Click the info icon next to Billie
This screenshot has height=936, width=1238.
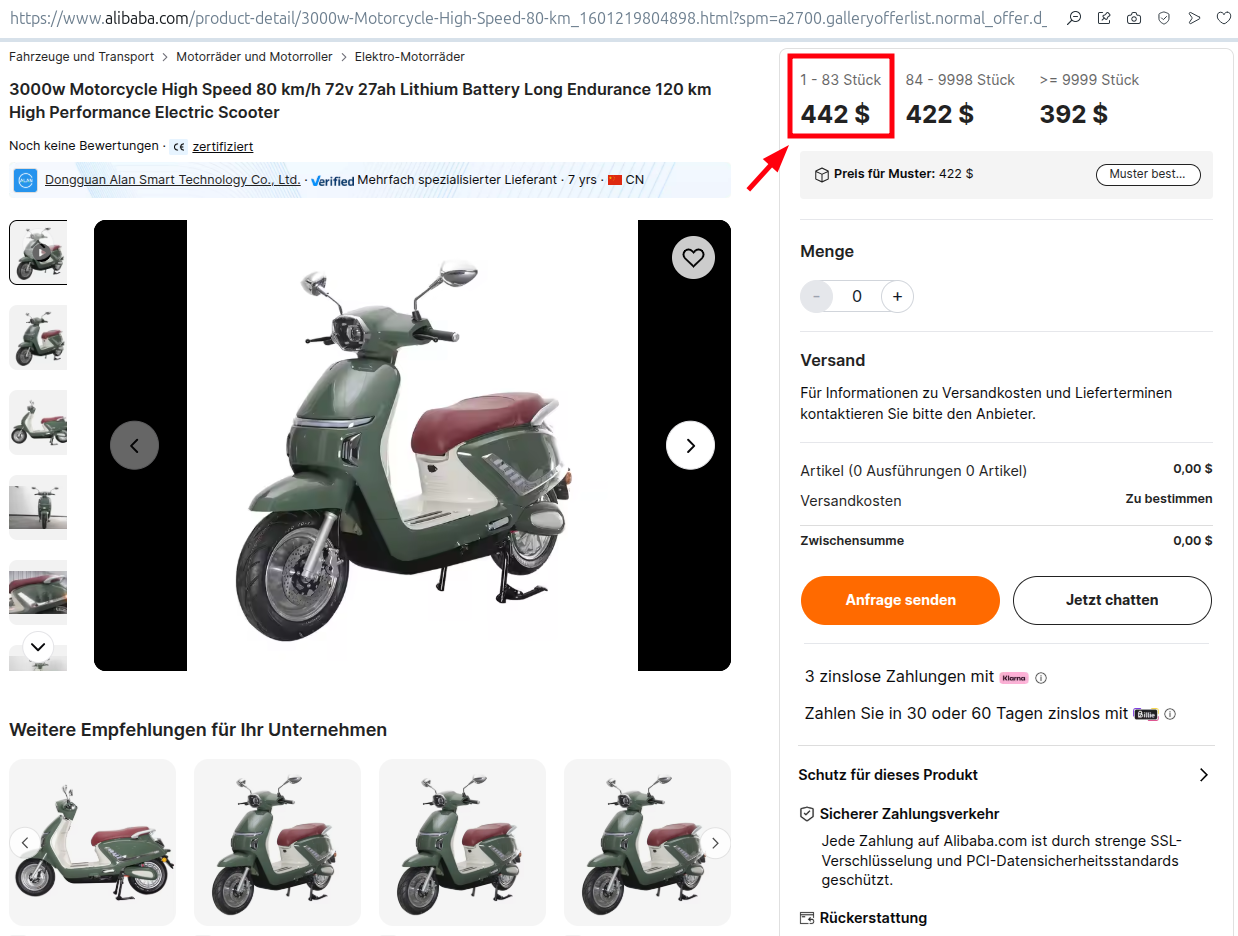pos(1170,715)
